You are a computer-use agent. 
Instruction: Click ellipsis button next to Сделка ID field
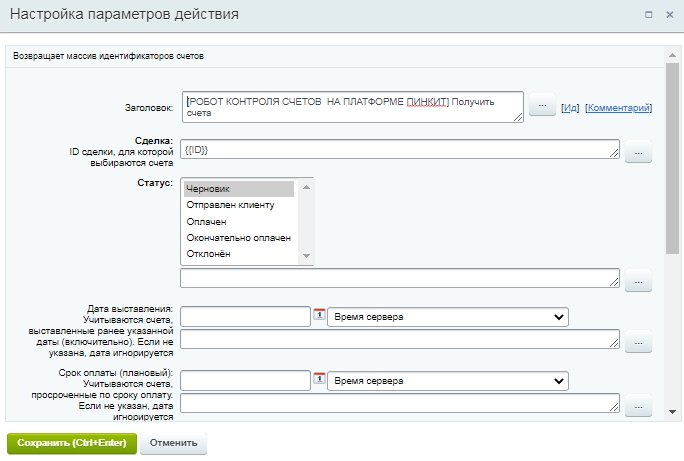tap(638, 151)
